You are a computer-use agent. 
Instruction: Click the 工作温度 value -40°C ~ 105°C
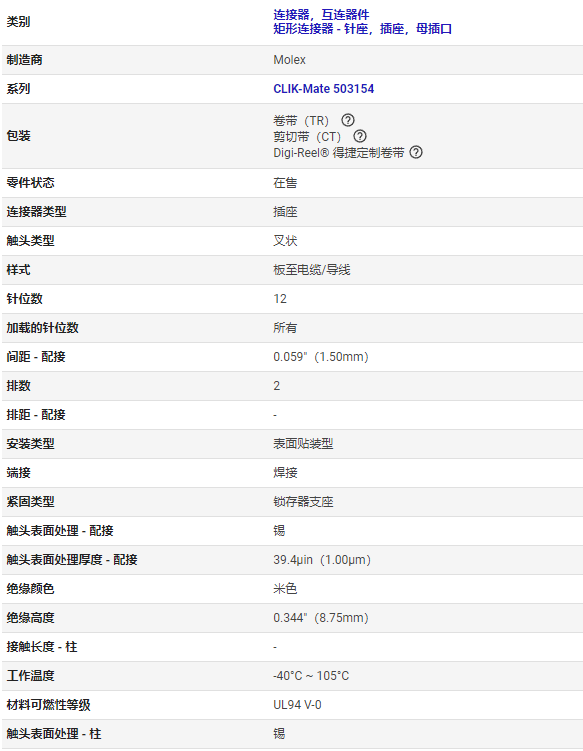pos(311,675)
